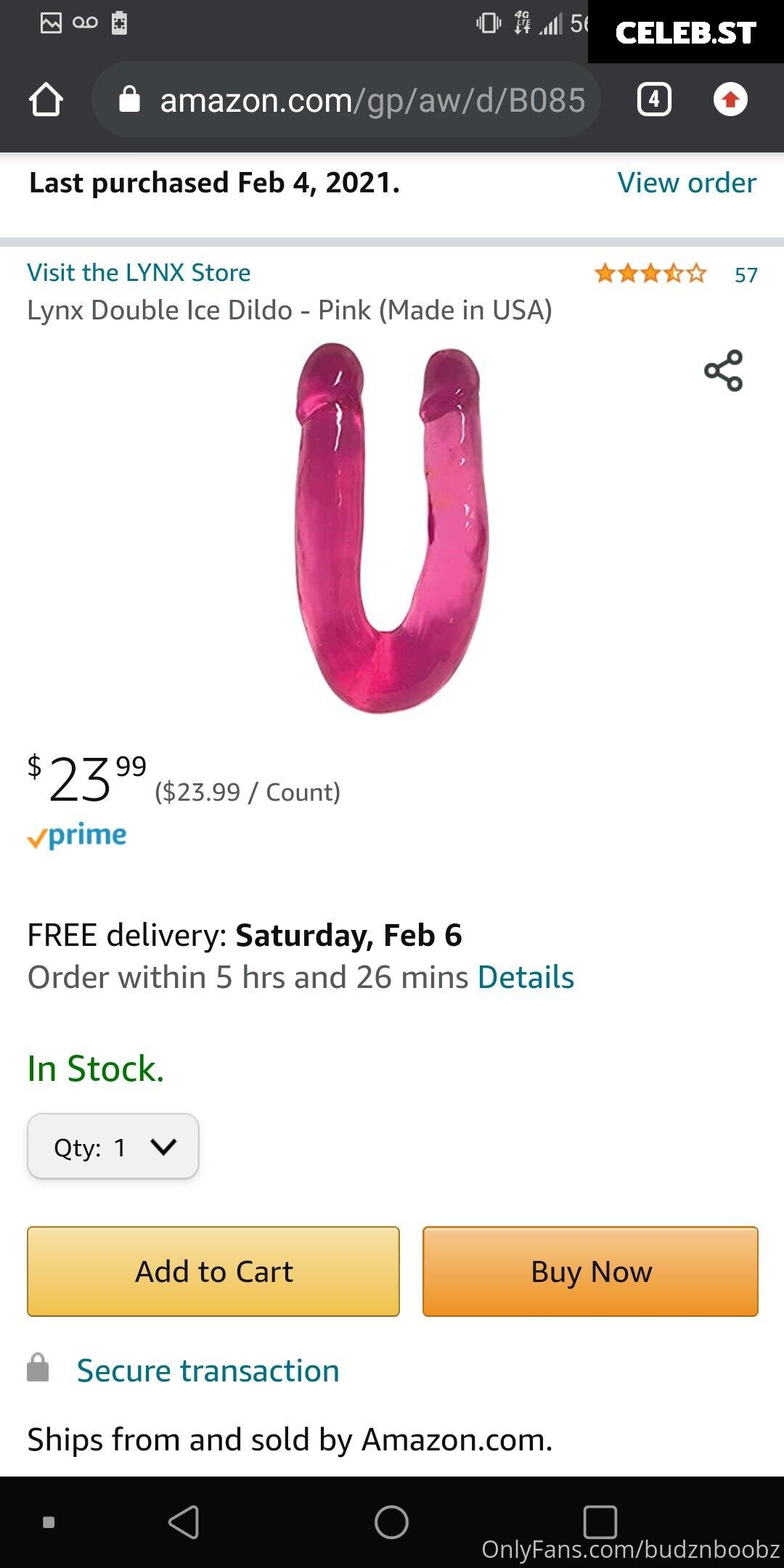Viewport: 784px width, 1568px height.
Task: Visit the LYNX Store link
Action: [x=139, y=272]
